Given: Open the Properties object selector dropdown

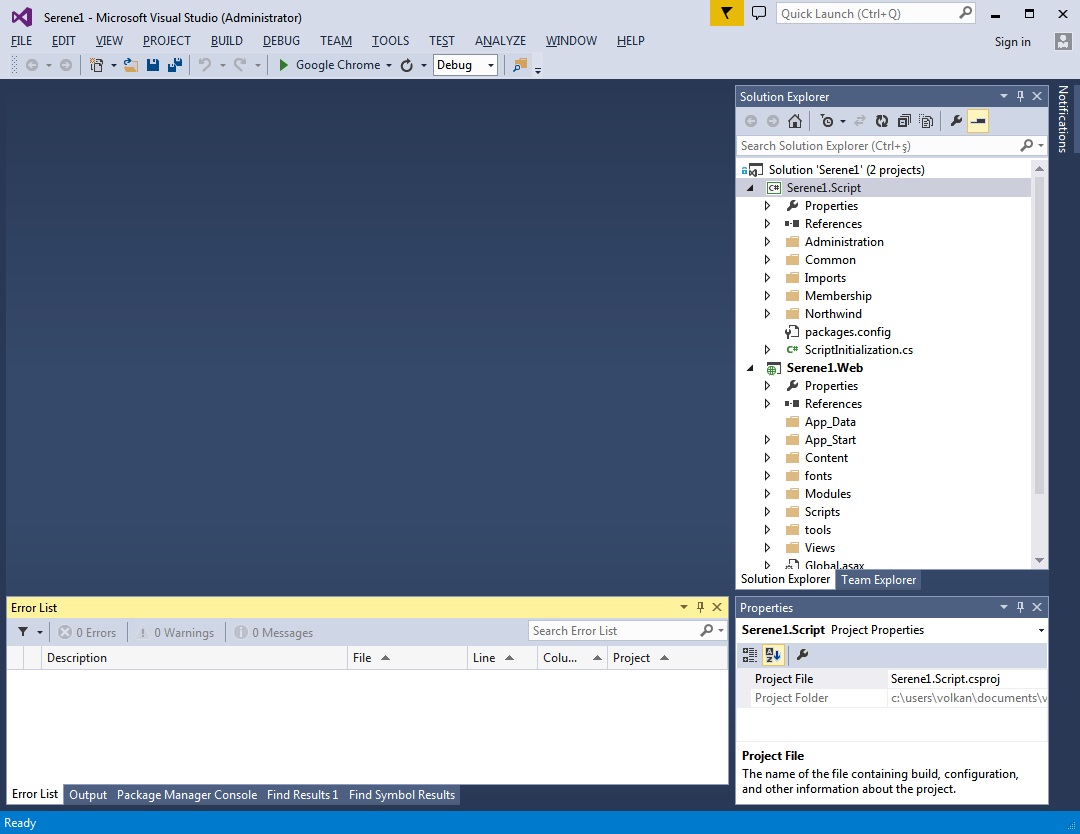Looking at the screenshot, I should click(x=1041, y=630).
